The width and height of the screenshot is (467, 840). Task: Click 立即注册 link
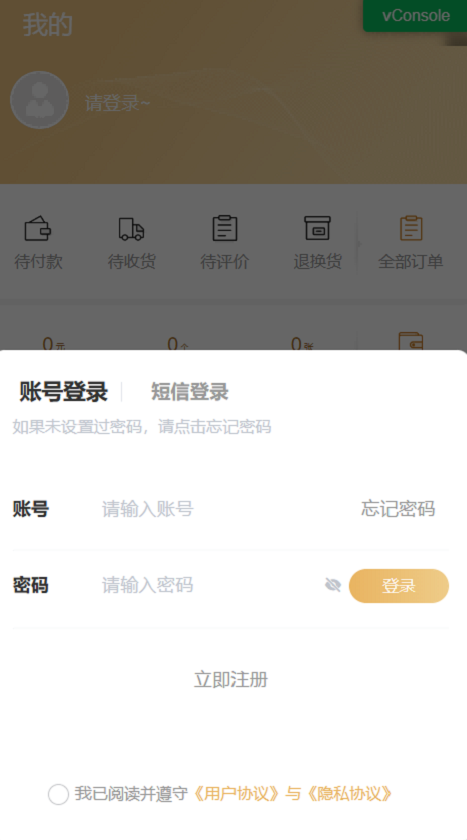click(x=231, y=679)
